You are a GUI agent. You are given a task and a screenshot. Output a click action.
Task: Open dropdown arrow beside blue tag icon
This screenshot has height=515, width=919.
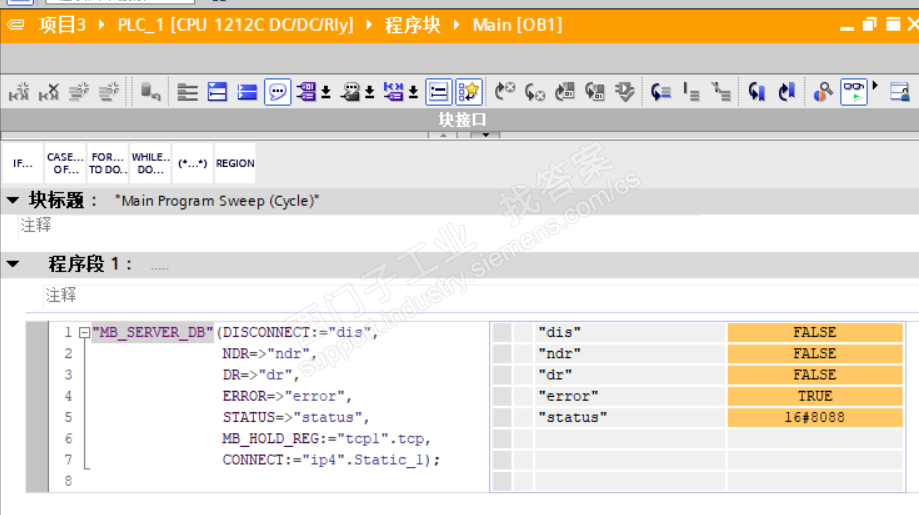413,92
